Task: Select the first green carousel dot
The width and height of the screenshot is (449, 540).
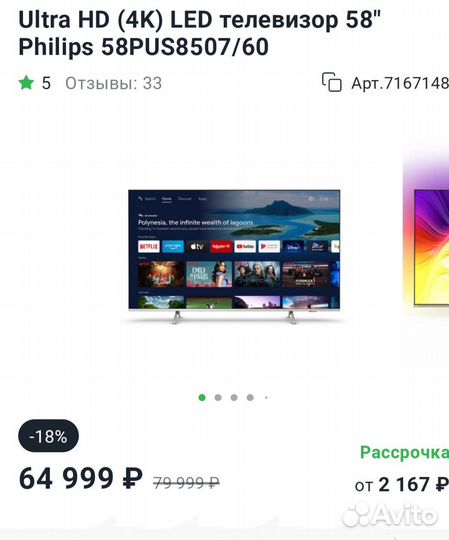Action: [202, 398]
